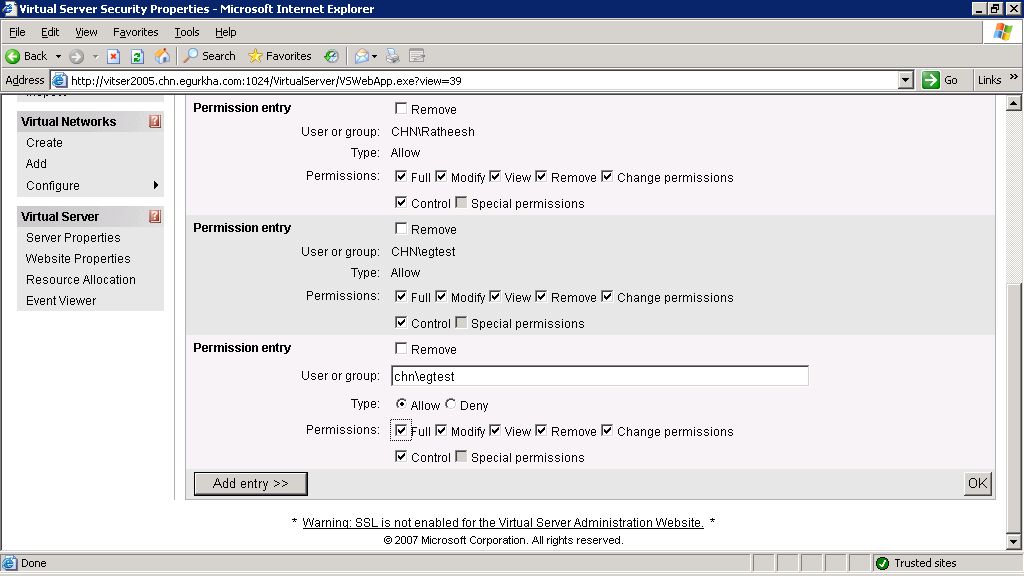Open the Search pane from the toolbar
Screen dimensions: 1024x576
(209, 56)
